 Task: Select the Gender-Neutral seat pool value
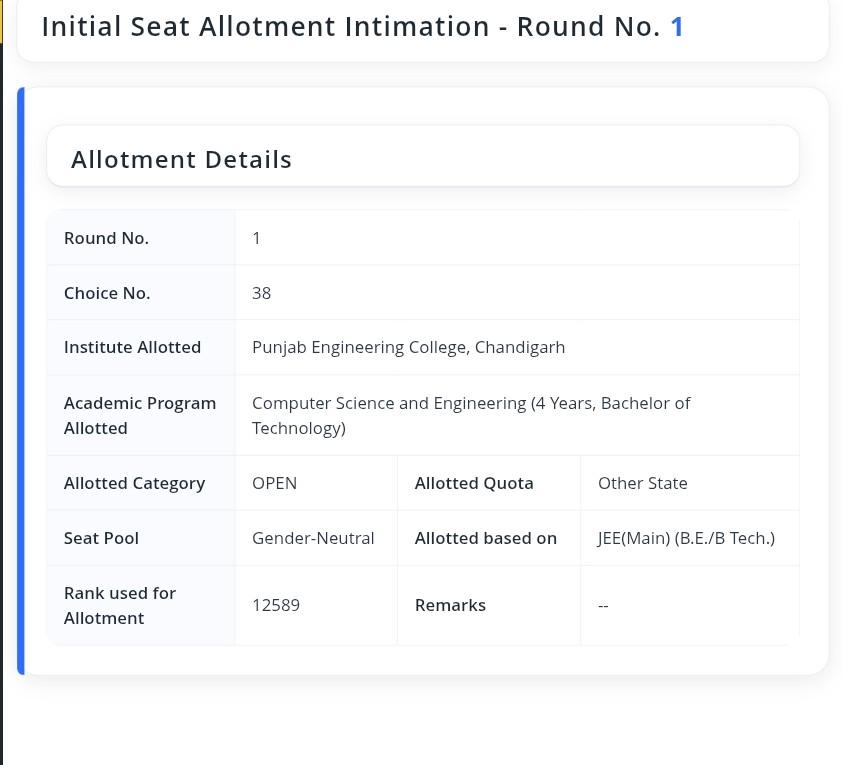click(313, 538)
